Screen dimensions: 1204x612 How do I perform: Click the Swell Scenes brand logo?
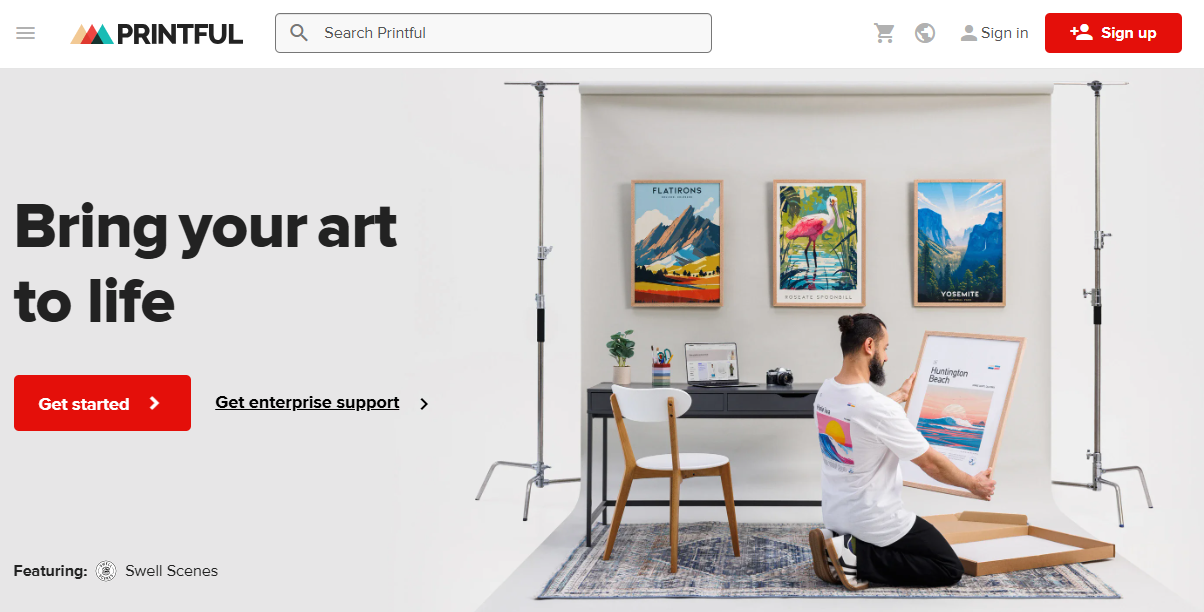106,571
